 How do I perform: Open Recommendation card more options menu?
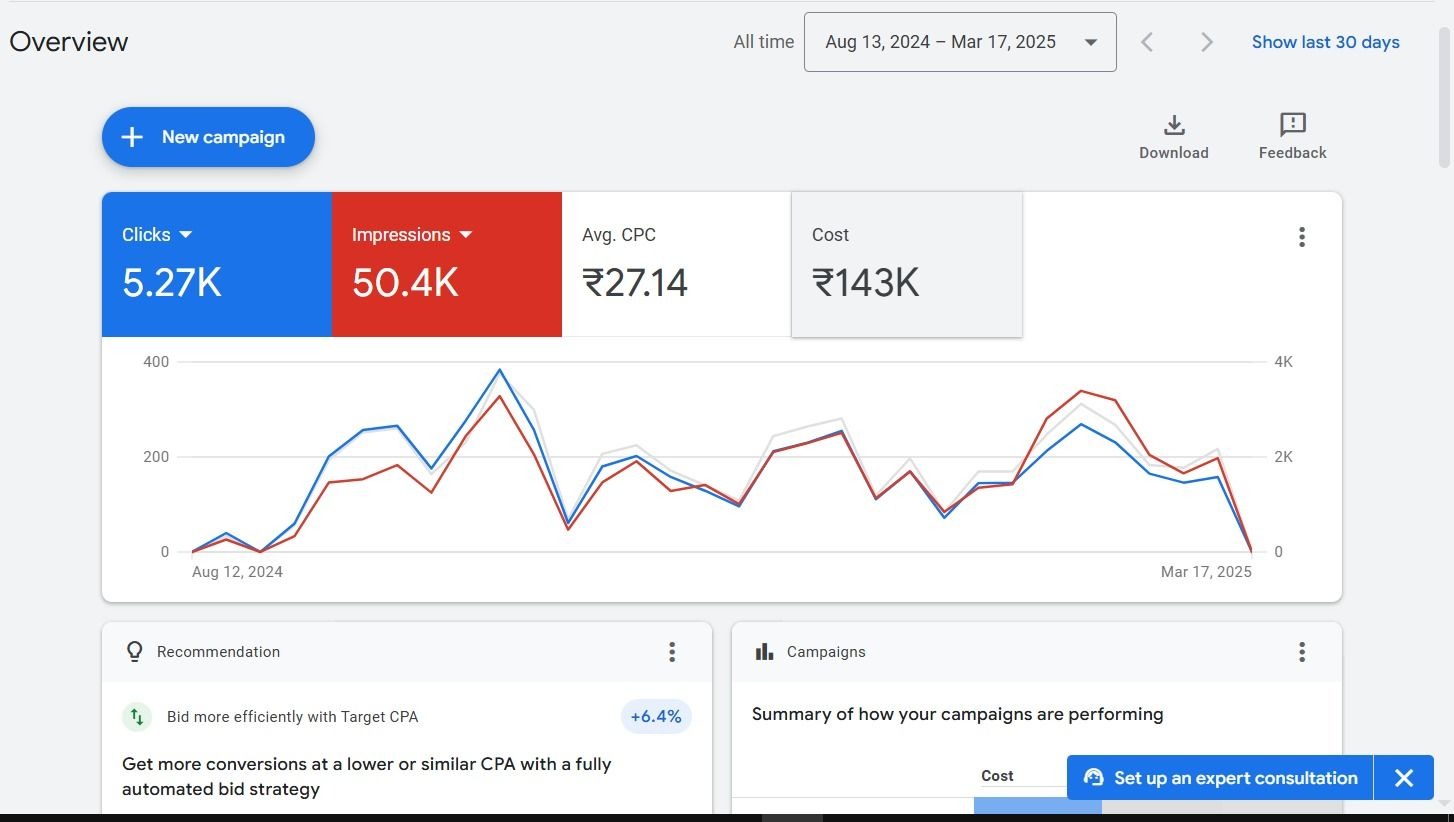point(672,652)
